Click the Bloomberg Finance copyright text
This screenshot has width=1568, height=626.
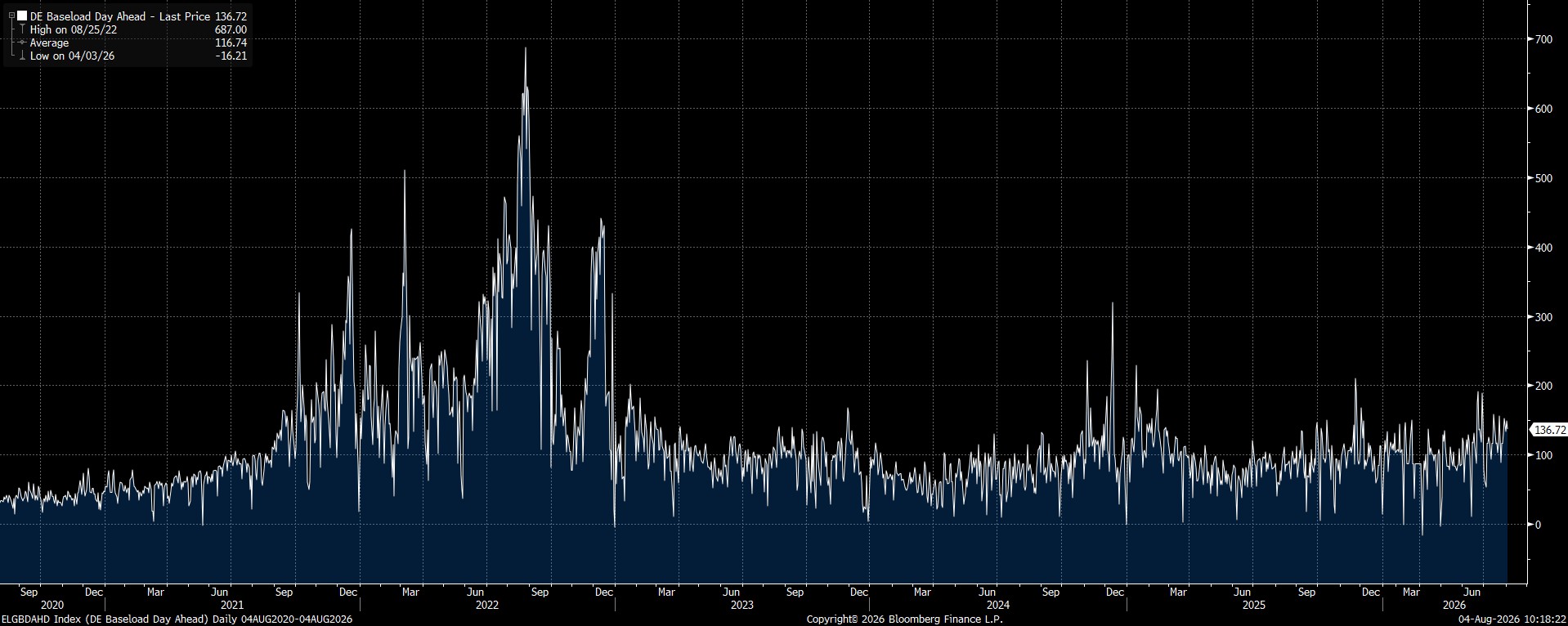(904, 619)
